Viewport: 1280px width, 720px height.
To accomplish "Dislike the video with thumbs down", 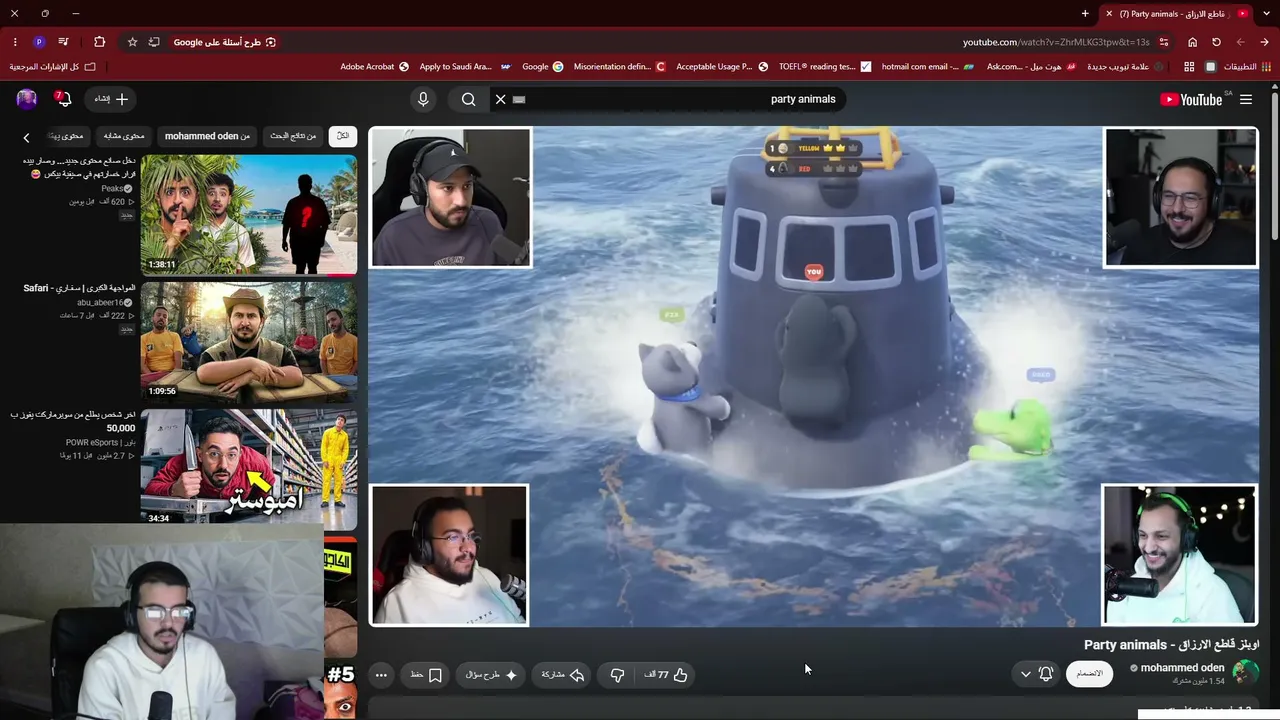I will click(x=617, y=675).
